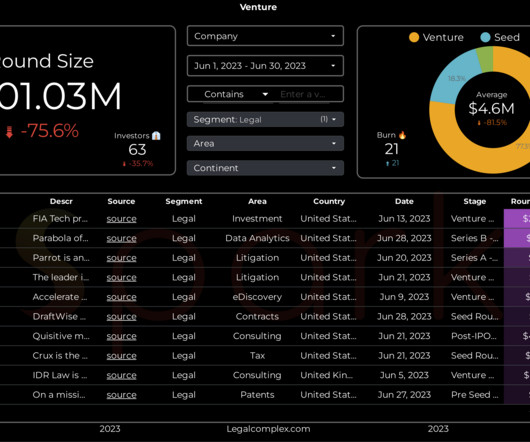The height and width of the screenshot is (442, 530).
Task: Sort table by Date column header
Action: click(404, 201)
